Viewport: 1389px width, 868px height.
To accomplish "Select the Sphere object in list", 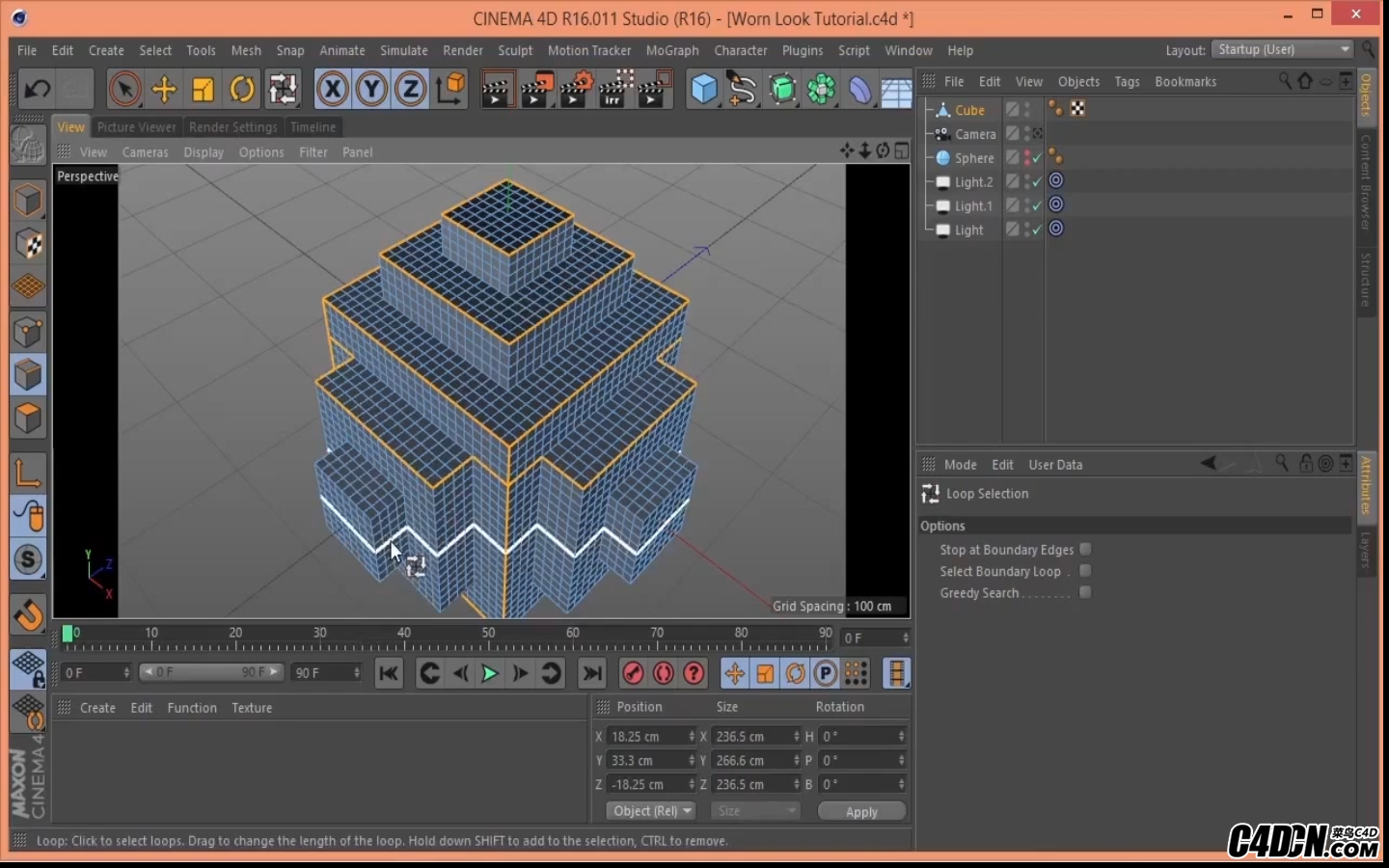I will pyautogui.click(x=974, y=158).
